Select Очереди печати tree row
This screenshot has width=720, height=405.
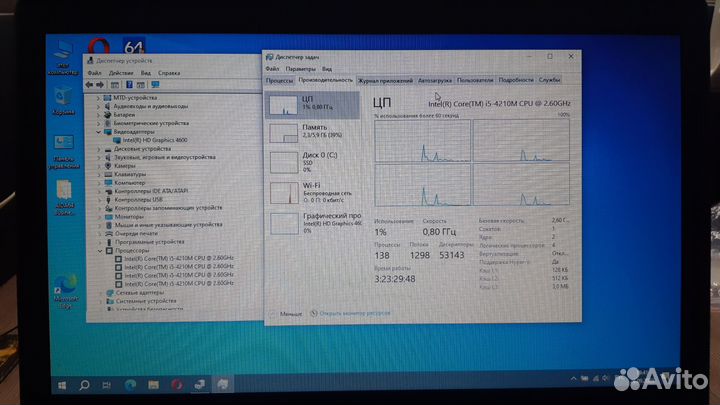[136, 234]
